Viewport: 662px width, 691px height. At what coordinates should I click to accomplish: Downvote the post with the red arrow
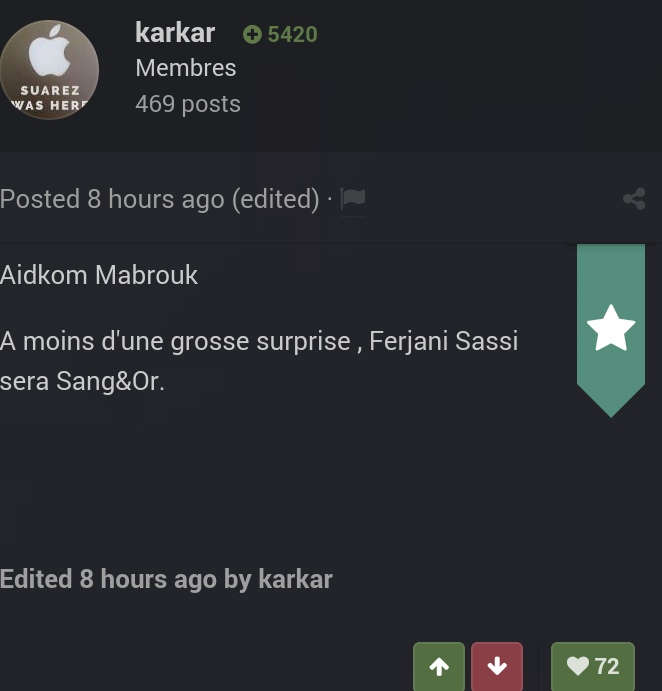point(497,667)
